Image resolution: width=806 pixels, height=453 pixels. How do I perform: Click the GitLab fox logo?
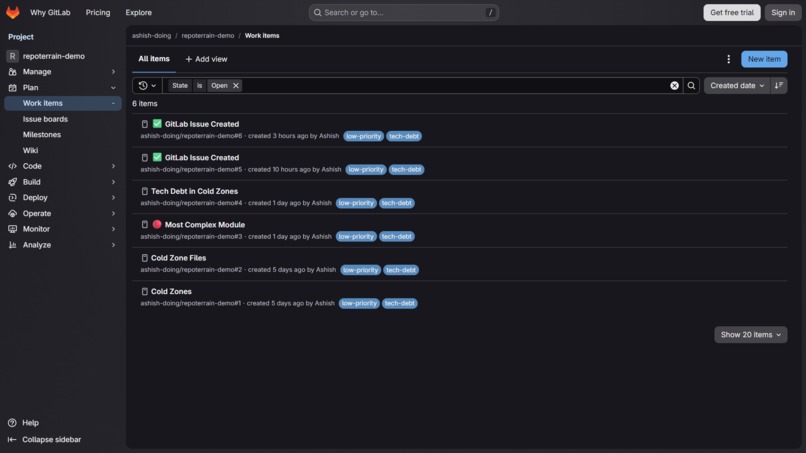click(12, 12)
